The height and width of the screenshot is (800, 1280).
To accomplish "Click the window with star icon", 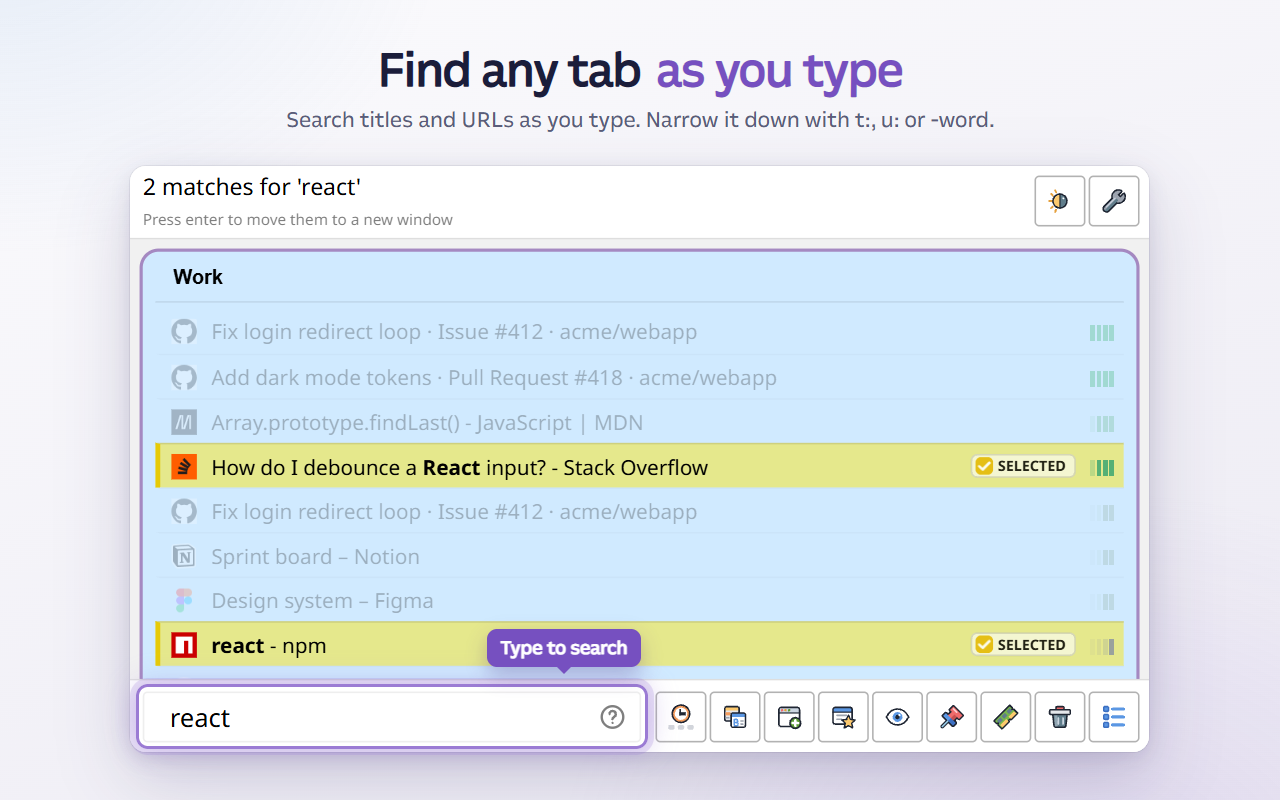I will pyautogui.click(x=843, y=717).
